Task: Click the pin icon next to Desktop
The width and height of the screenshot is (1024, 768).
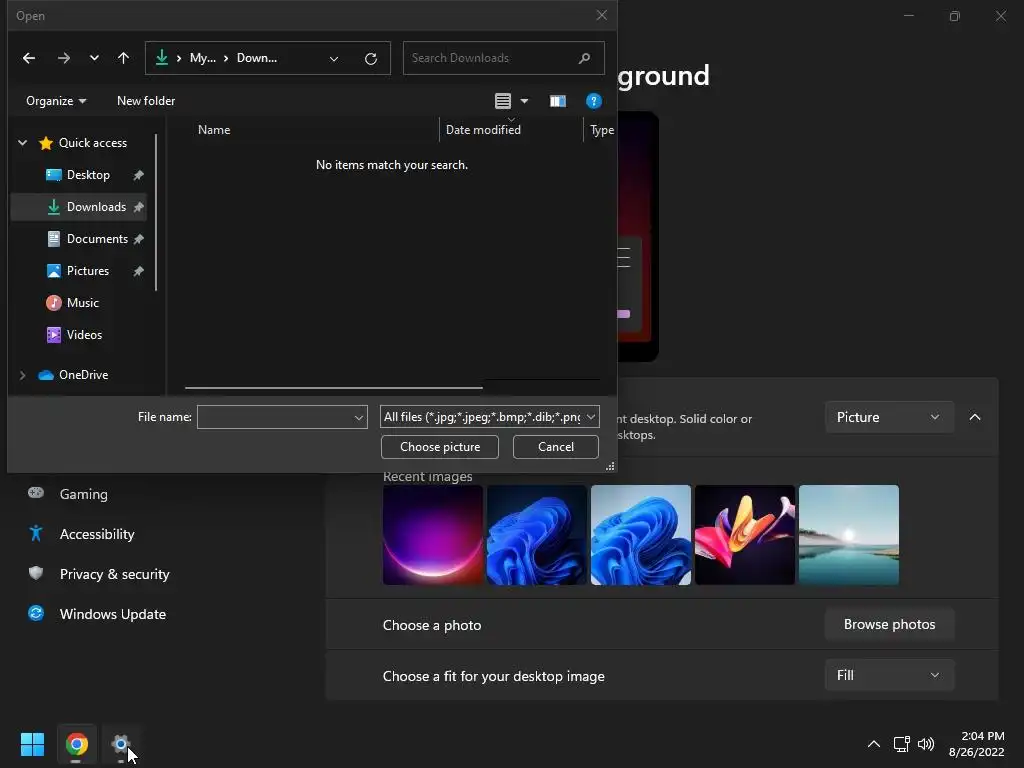Action: tap(138, 175)
